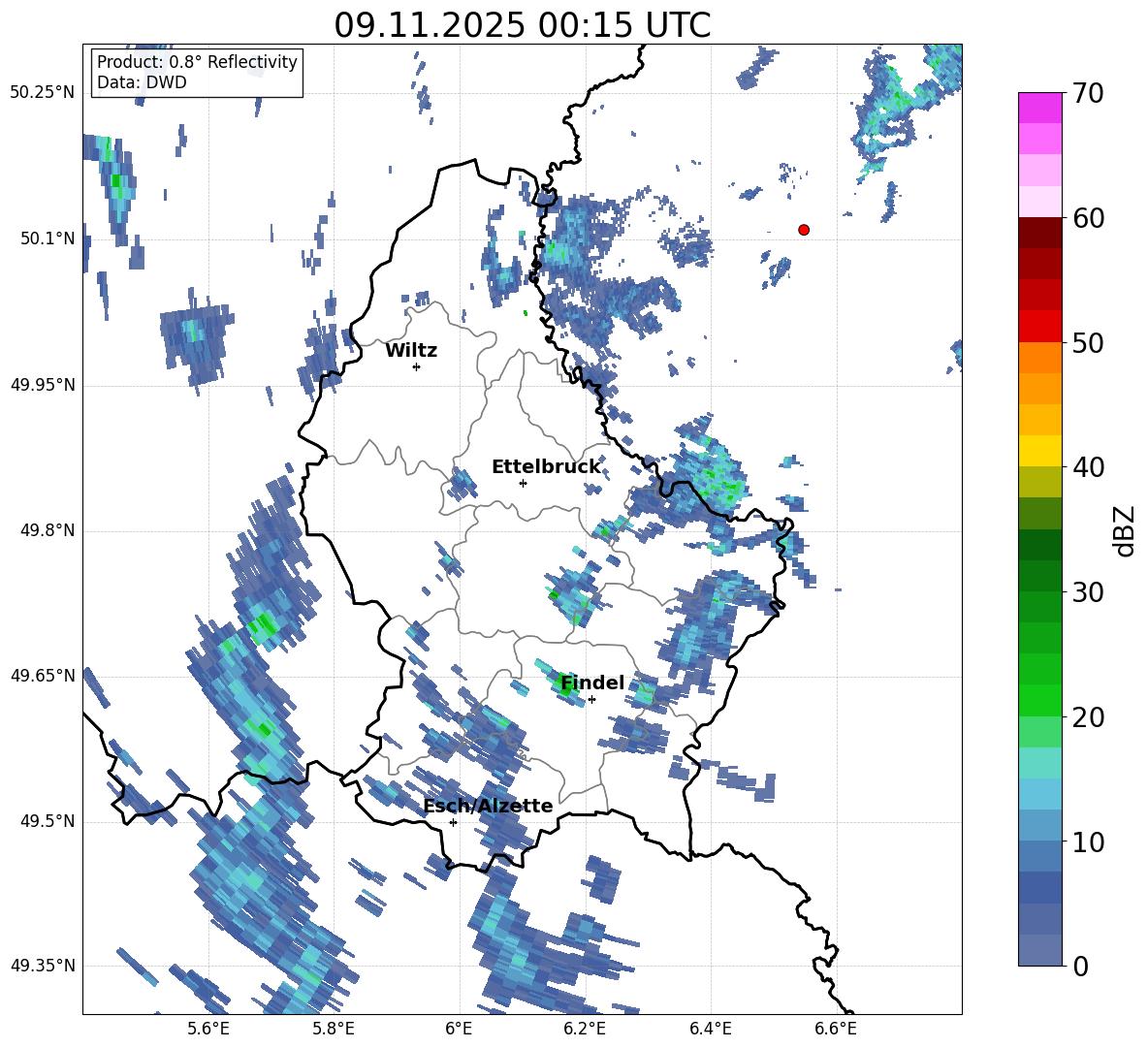Select the Esch/Alzette city label
Image resolution: width=1148 pixels, height=1048 pixels.
(488, 806)
